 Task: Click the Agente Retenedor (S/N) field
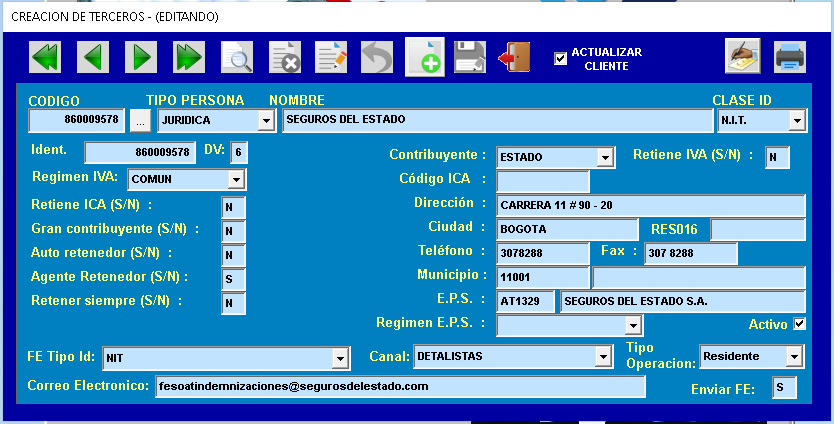[x=233, y=279]
